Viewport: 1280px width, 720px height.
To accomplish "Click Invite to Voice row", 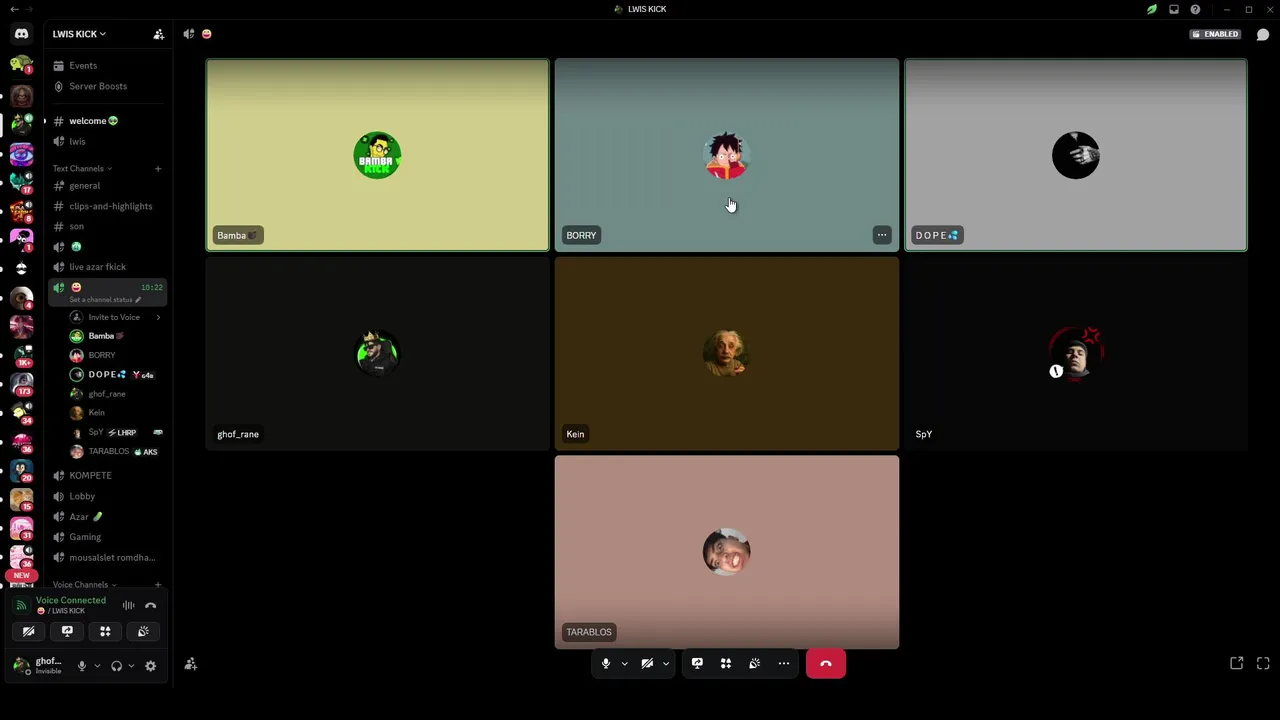I will pos(114,317).
